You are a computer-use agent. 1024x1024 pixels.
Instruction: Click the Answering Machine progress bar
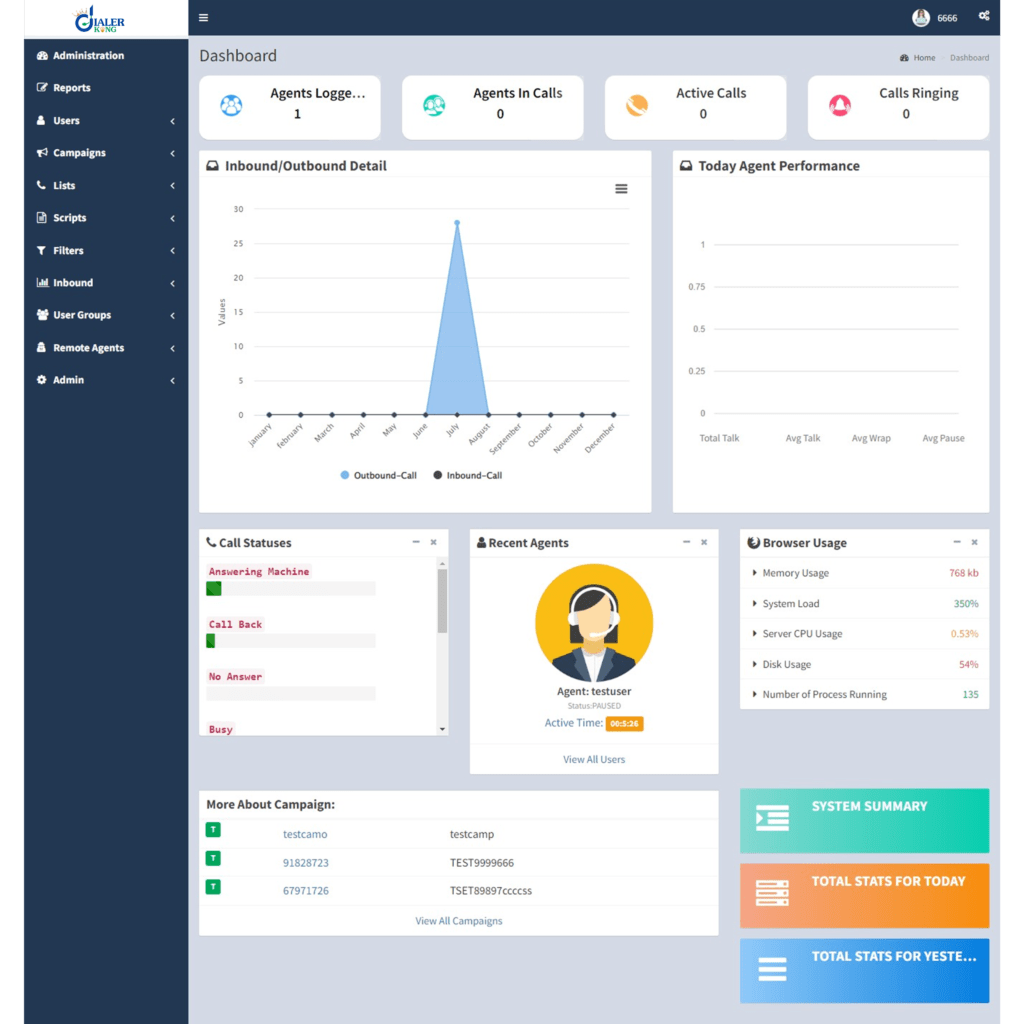pyautogui.click(x=291, y=588)
